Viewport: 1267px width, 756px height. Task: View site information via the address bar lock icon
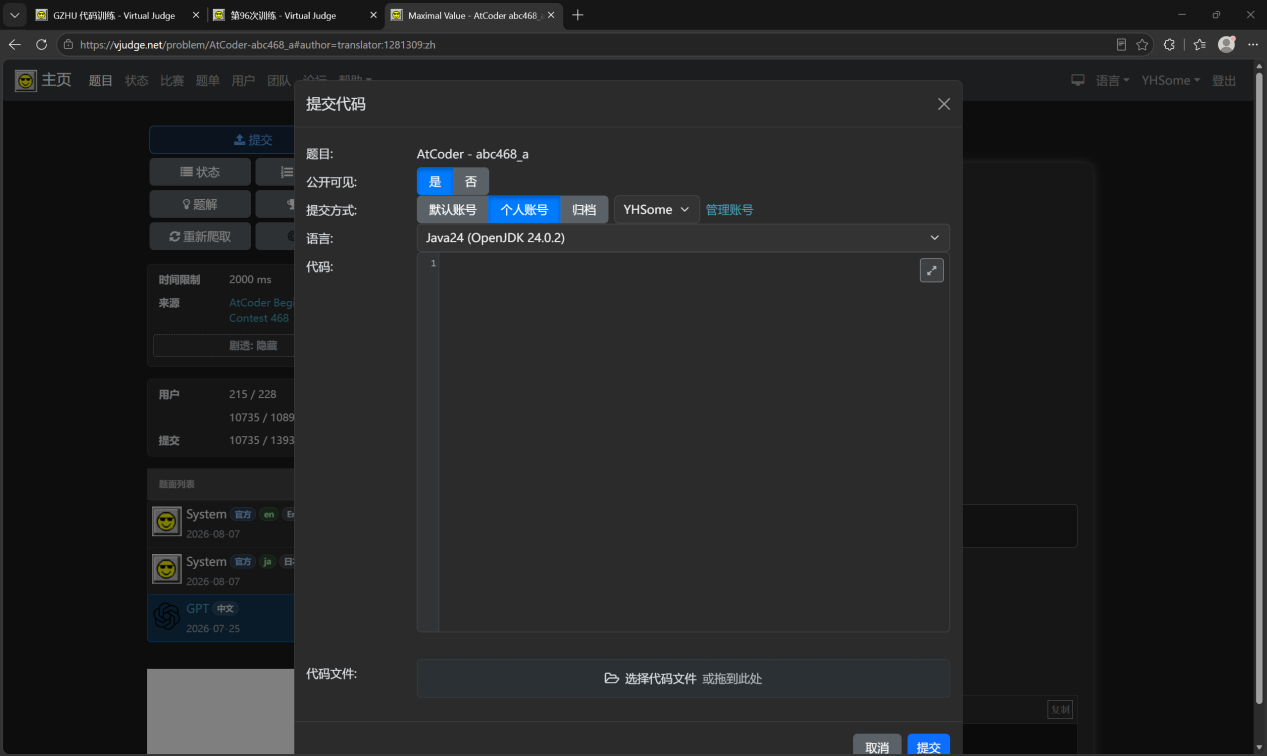click(x=68, y=44)
